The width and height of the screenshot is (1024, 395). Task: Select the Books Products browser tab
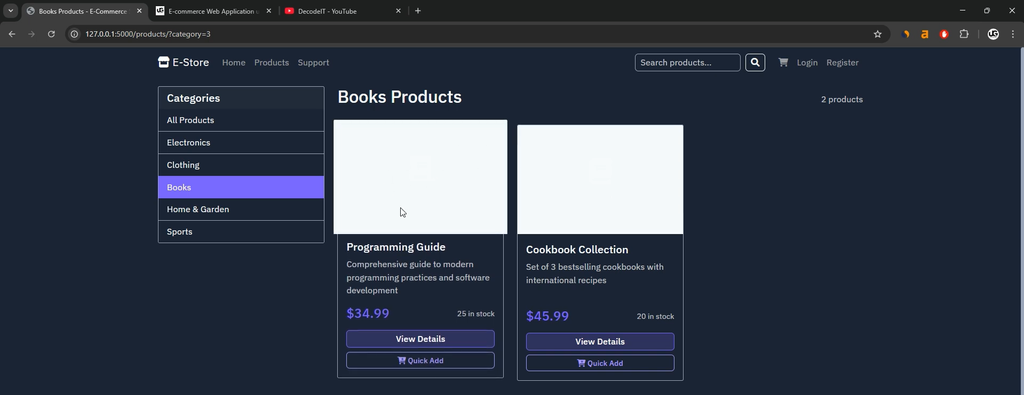click(83, 11)
